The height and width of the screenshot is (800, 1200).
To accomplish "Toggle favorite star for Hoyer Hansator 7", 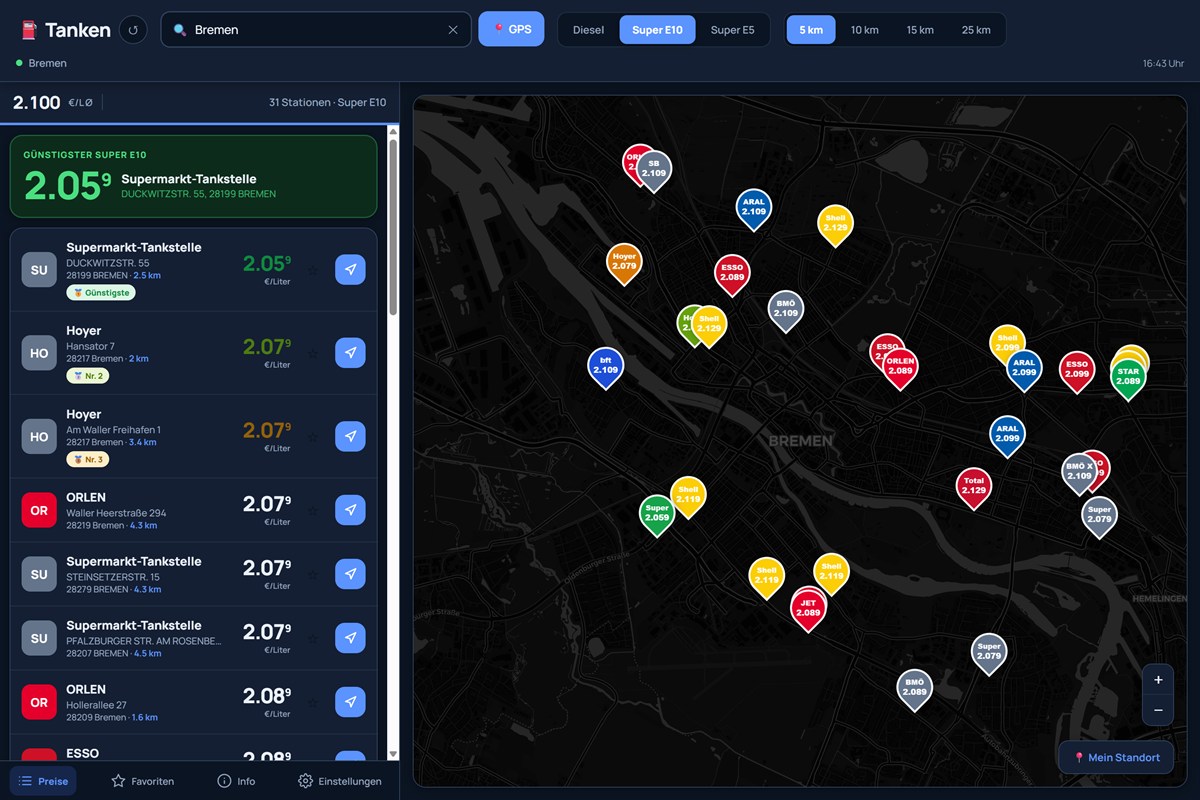I will [312, 353].
